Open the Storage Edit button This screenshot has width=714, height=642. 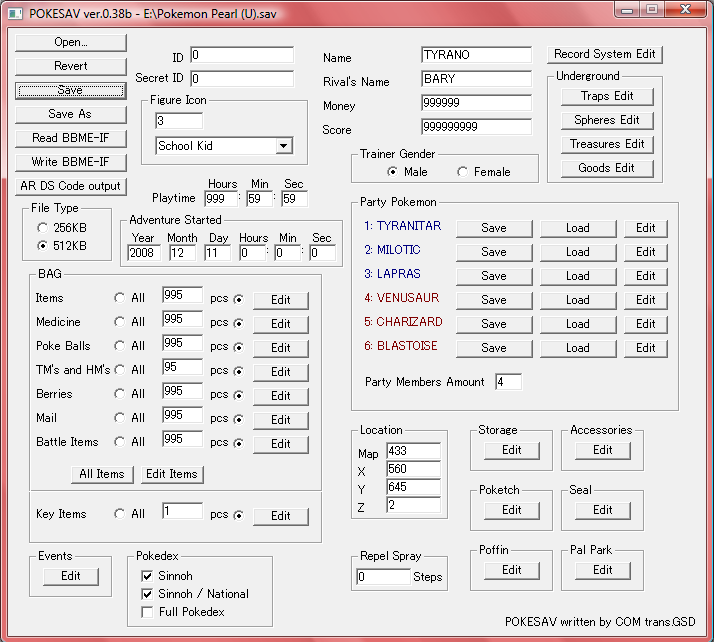[x=511, y=450]
